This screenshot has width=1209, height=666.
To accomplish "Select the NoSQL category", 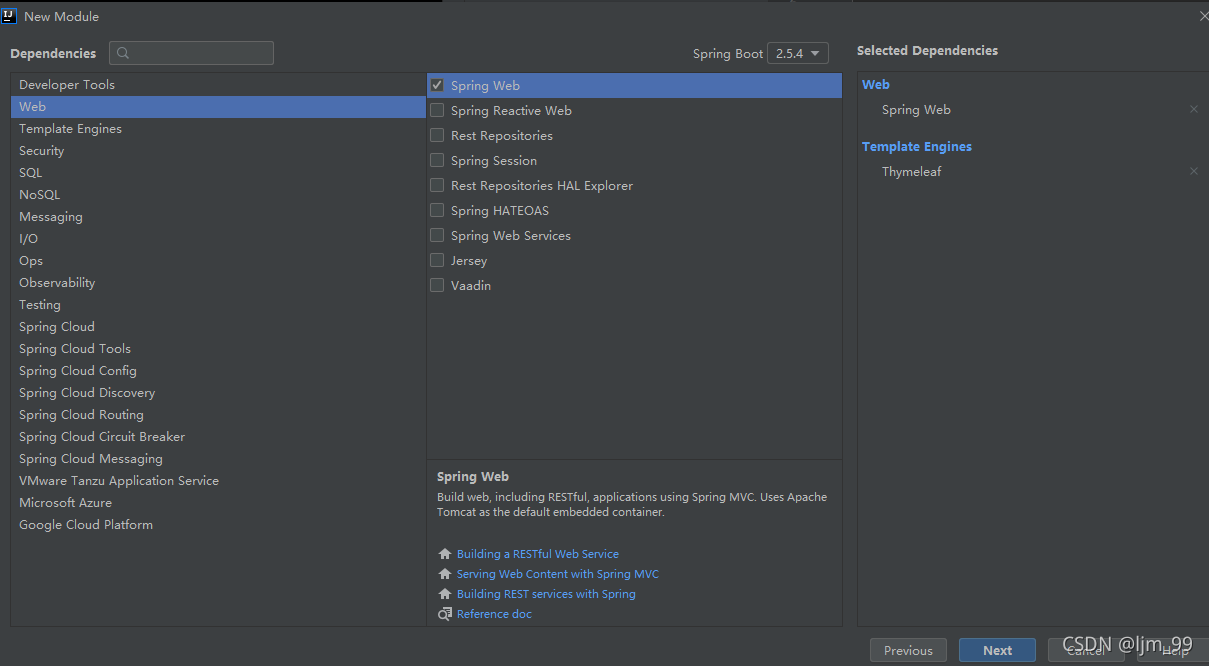I will [218, 195].
